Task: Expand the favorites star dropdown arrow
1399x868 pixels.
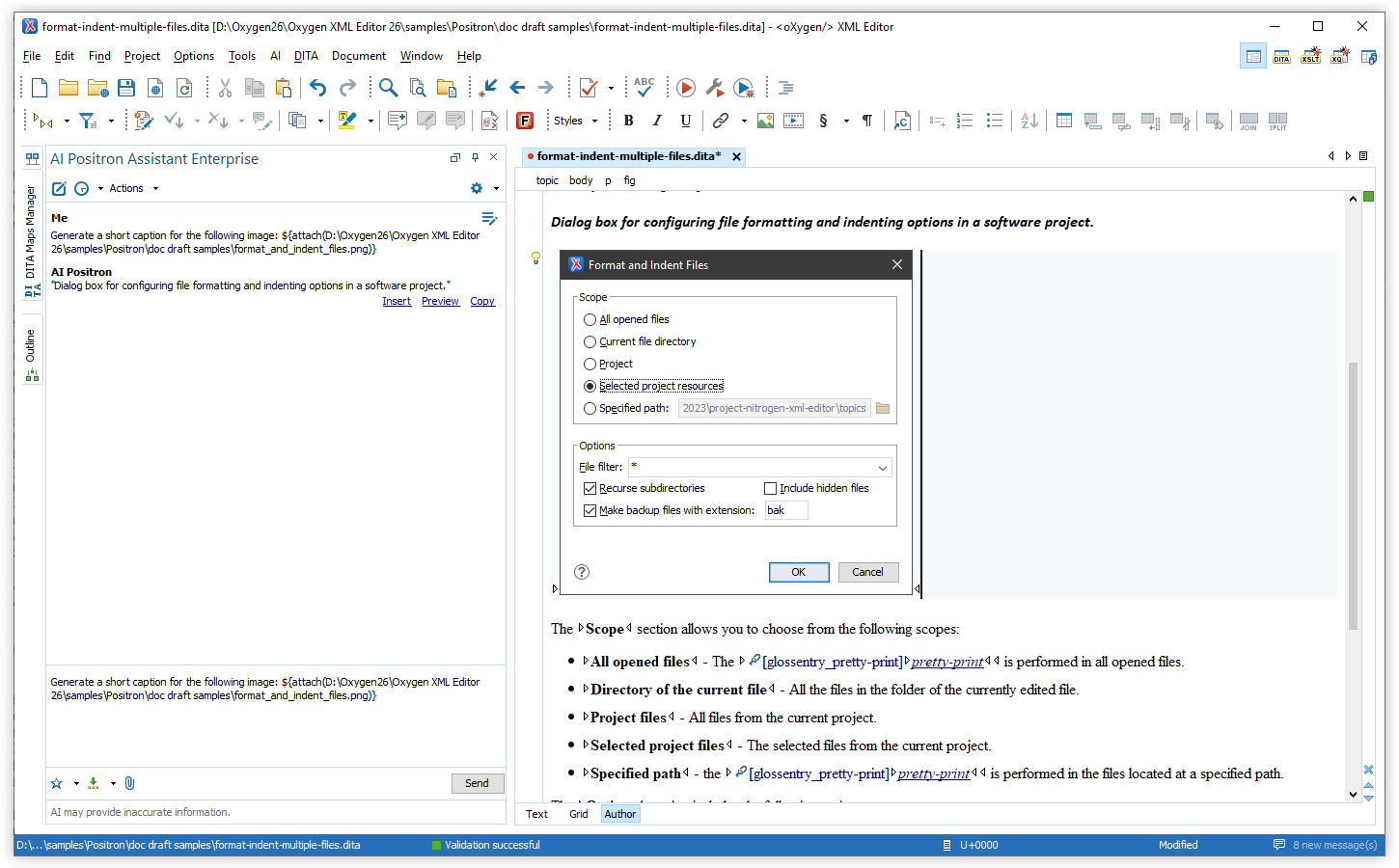Action: pyautogui.click(x=76, y=783)
